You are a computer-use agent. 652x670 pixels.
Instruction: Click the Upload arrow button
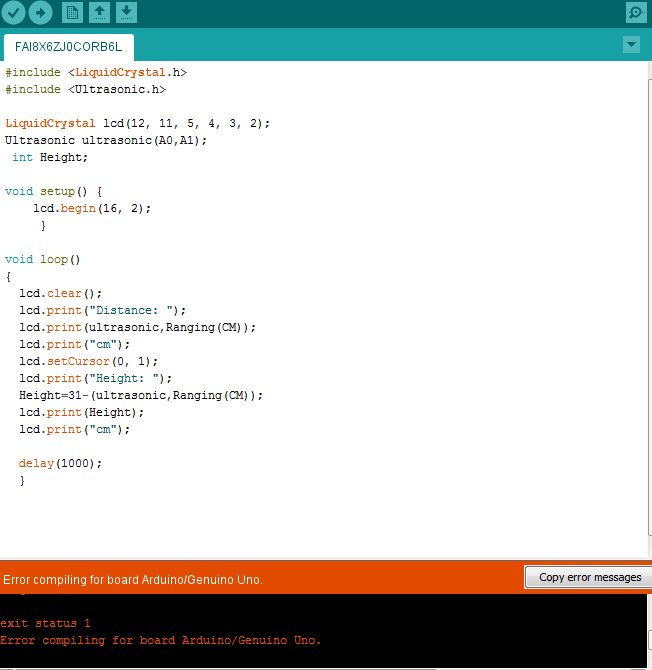click(x=41, y=13)
